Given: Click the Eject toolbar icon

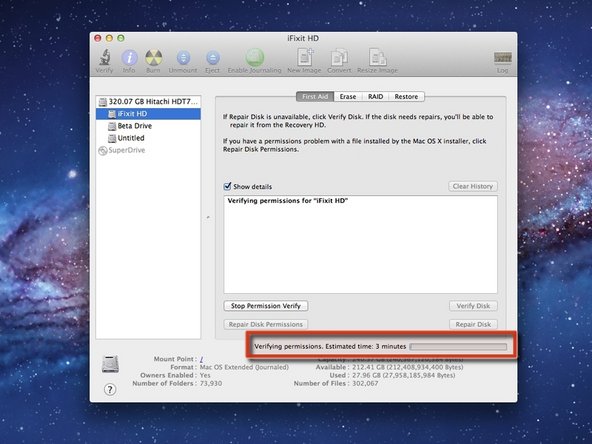Looking at the screenshot, I should click(x=213, y=58).
